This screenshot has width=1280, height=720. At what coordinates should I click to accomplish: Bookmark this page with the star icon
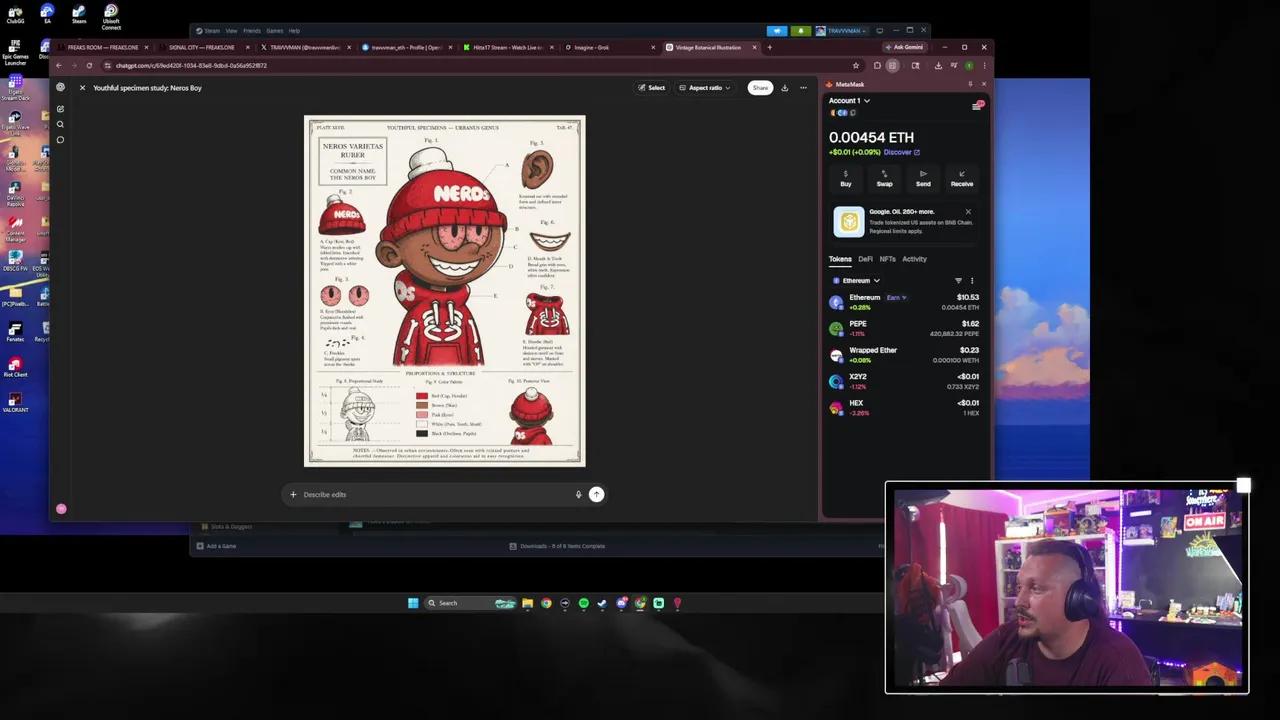[x=855, y=66]
